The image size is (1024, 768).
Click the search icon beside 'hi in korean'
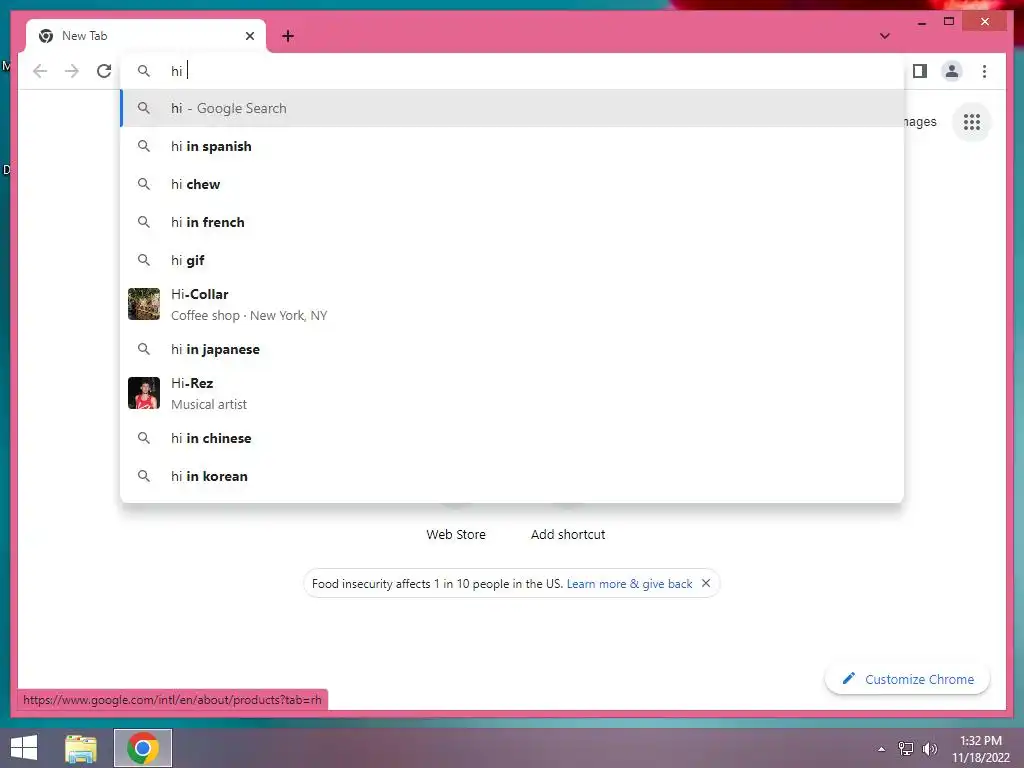144,476
